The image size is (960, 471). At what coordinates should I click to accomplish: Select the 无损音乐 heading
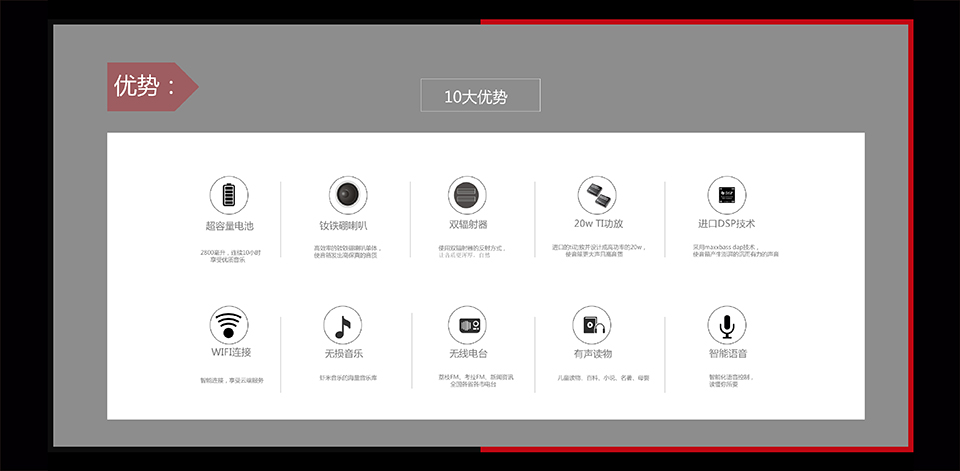pyautogui.click(x=343, y=353)
